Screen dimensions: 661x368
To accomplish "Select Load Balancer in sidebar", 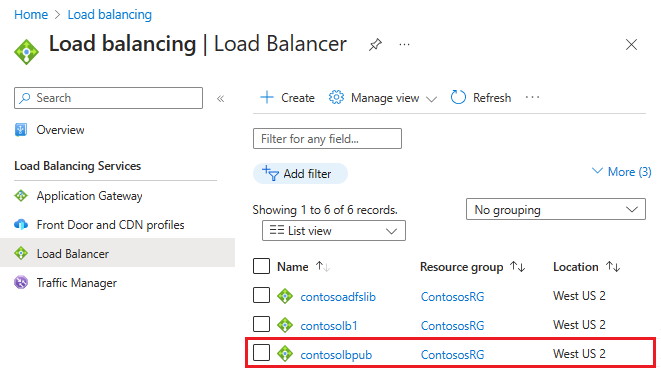I will pyautogui.click(x=117, y=253).
